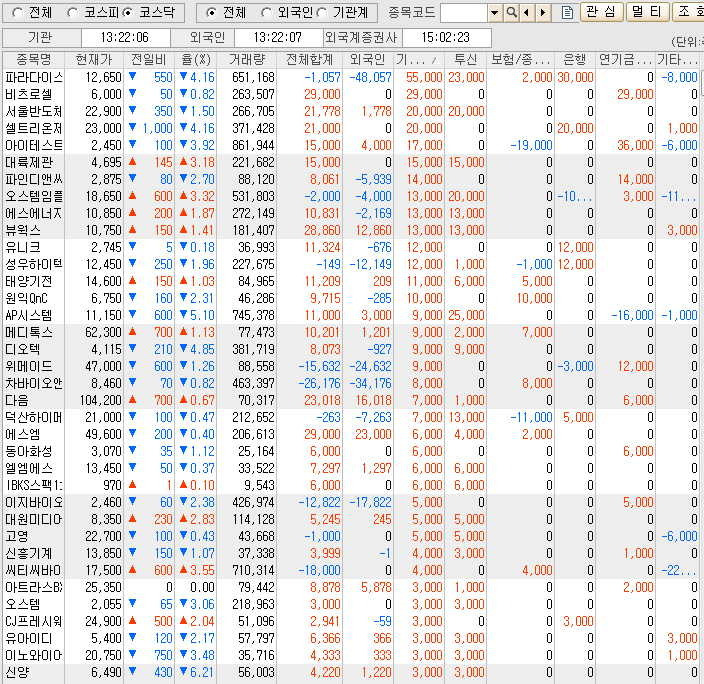
Task: Select the 전체 market radio button
Action: (x=18, y=13)
